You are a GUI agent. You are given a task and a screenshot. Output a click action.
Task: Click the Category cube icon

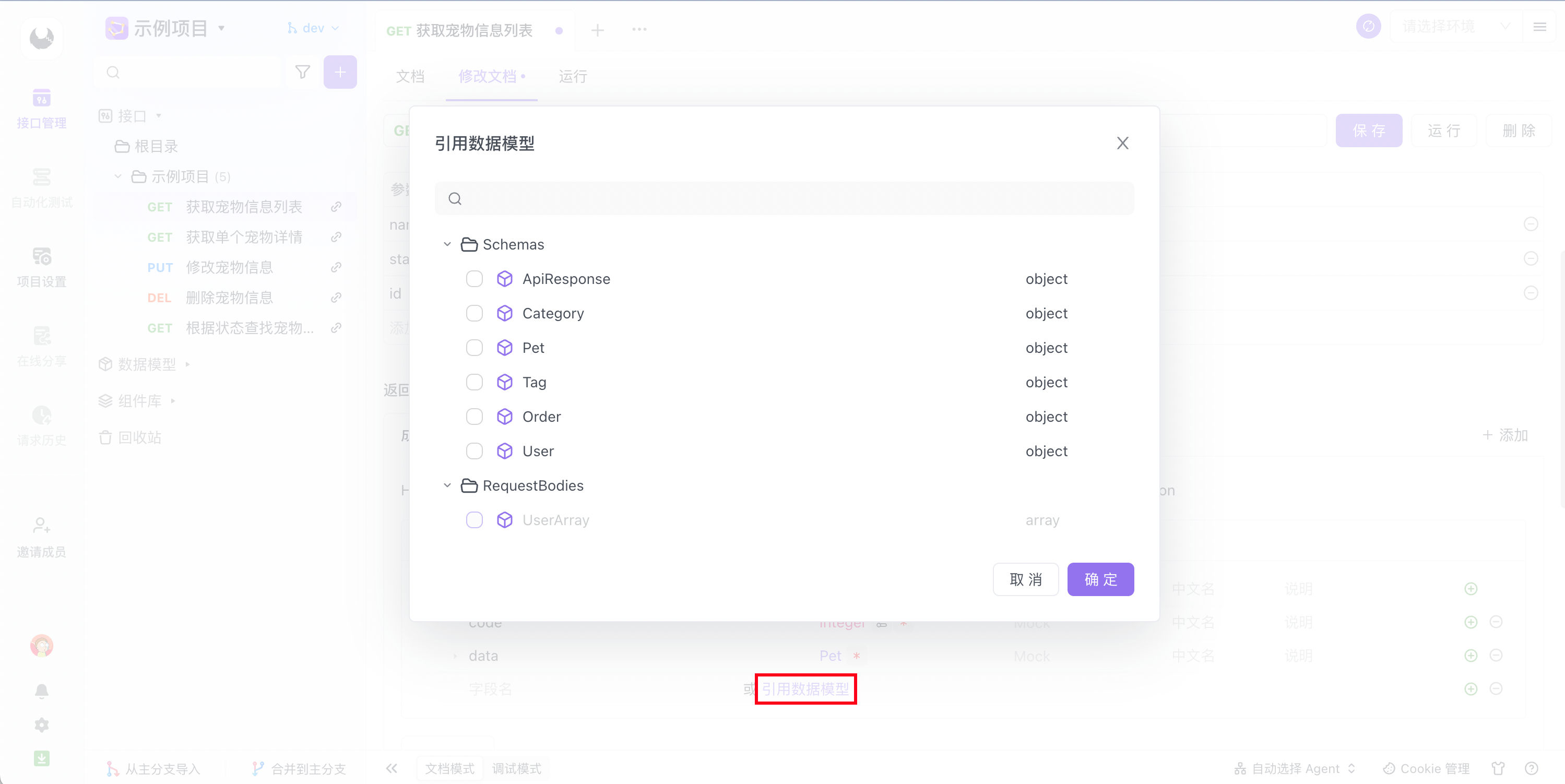tap(504, 313)
